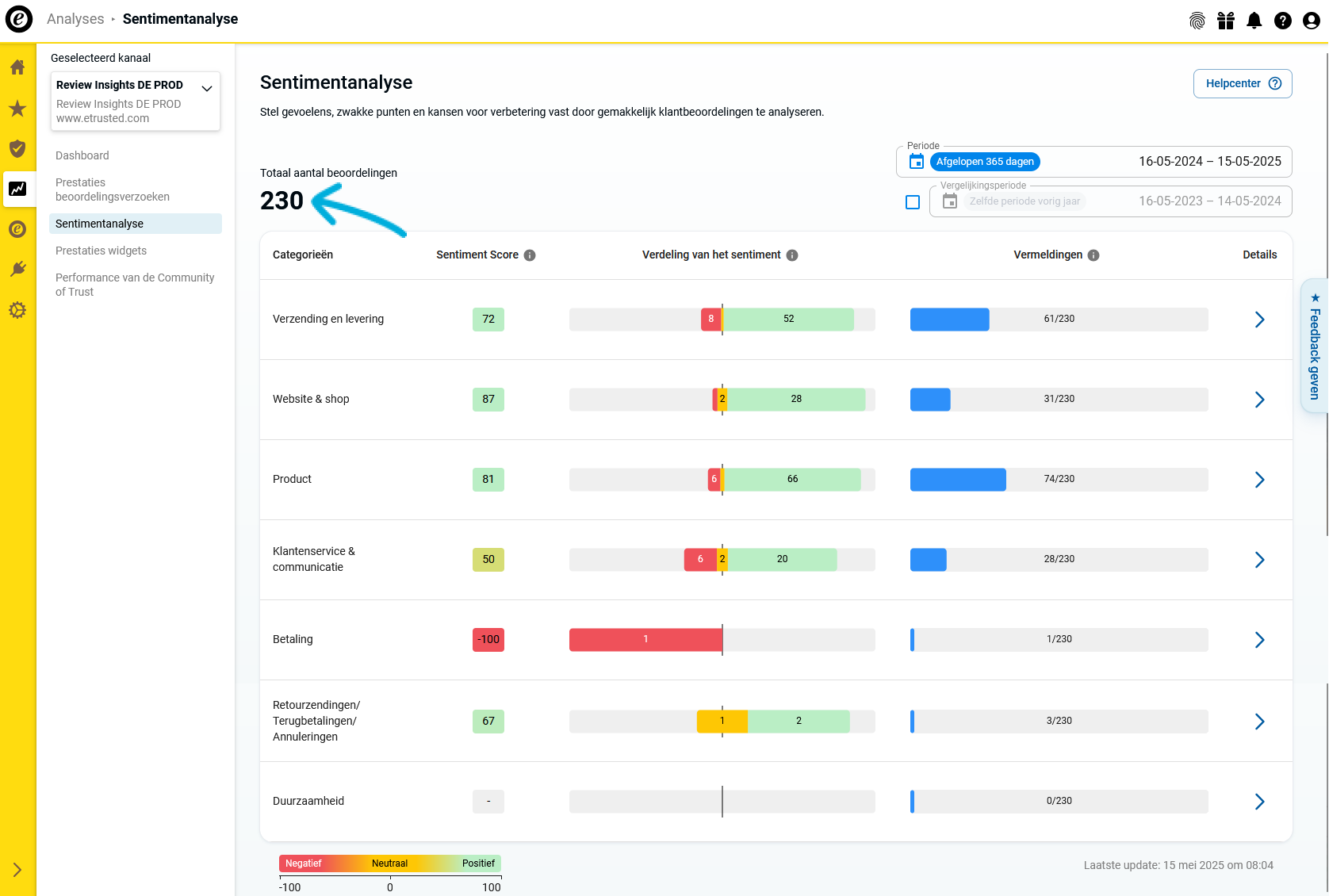Click the Sentimentanalyse breadcrumb title

pyautogui.click(x=180, y=19)
